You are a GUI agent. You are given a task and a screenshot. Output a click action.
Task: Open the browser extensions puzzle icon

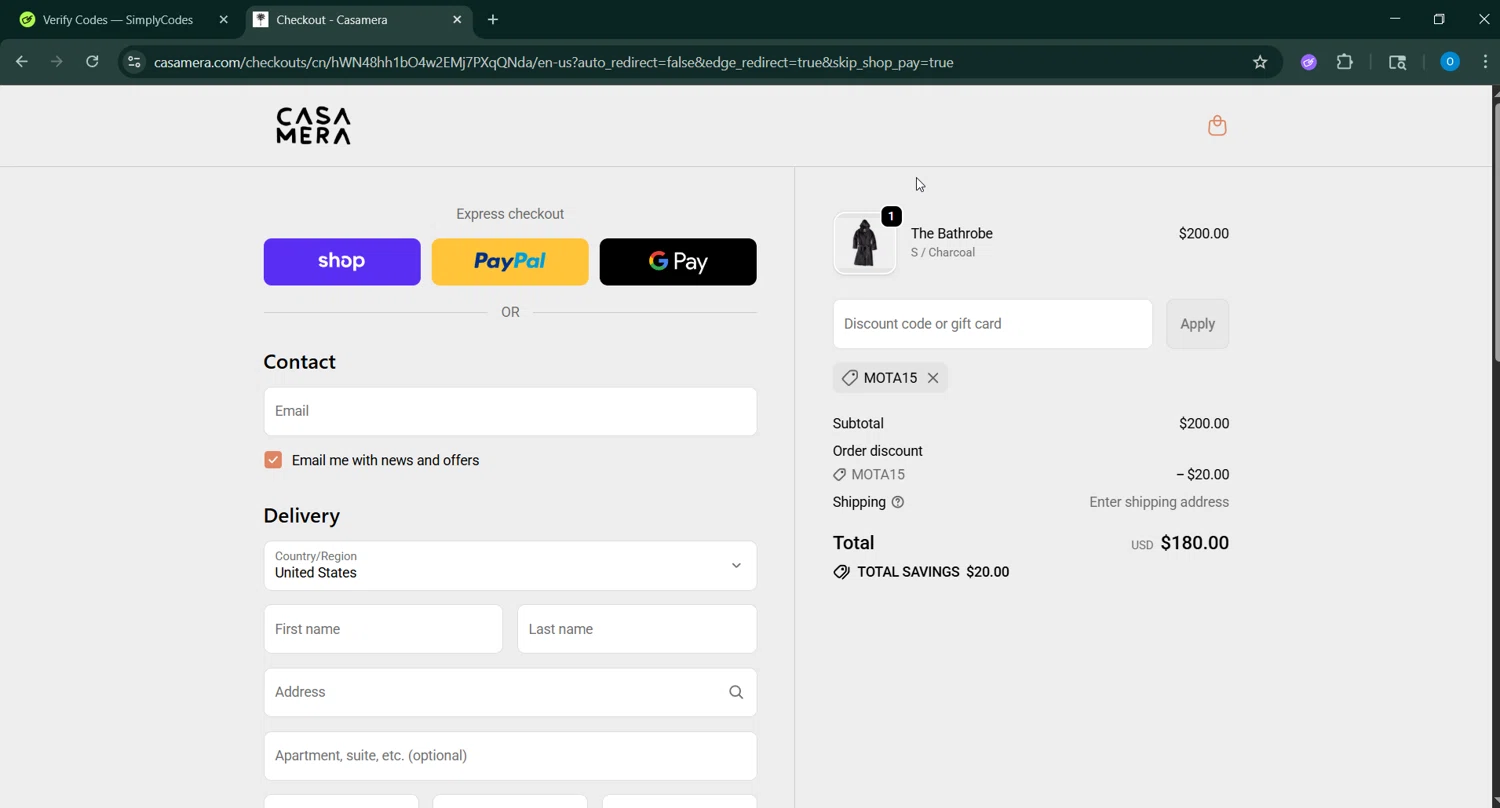pos(1345,62)
